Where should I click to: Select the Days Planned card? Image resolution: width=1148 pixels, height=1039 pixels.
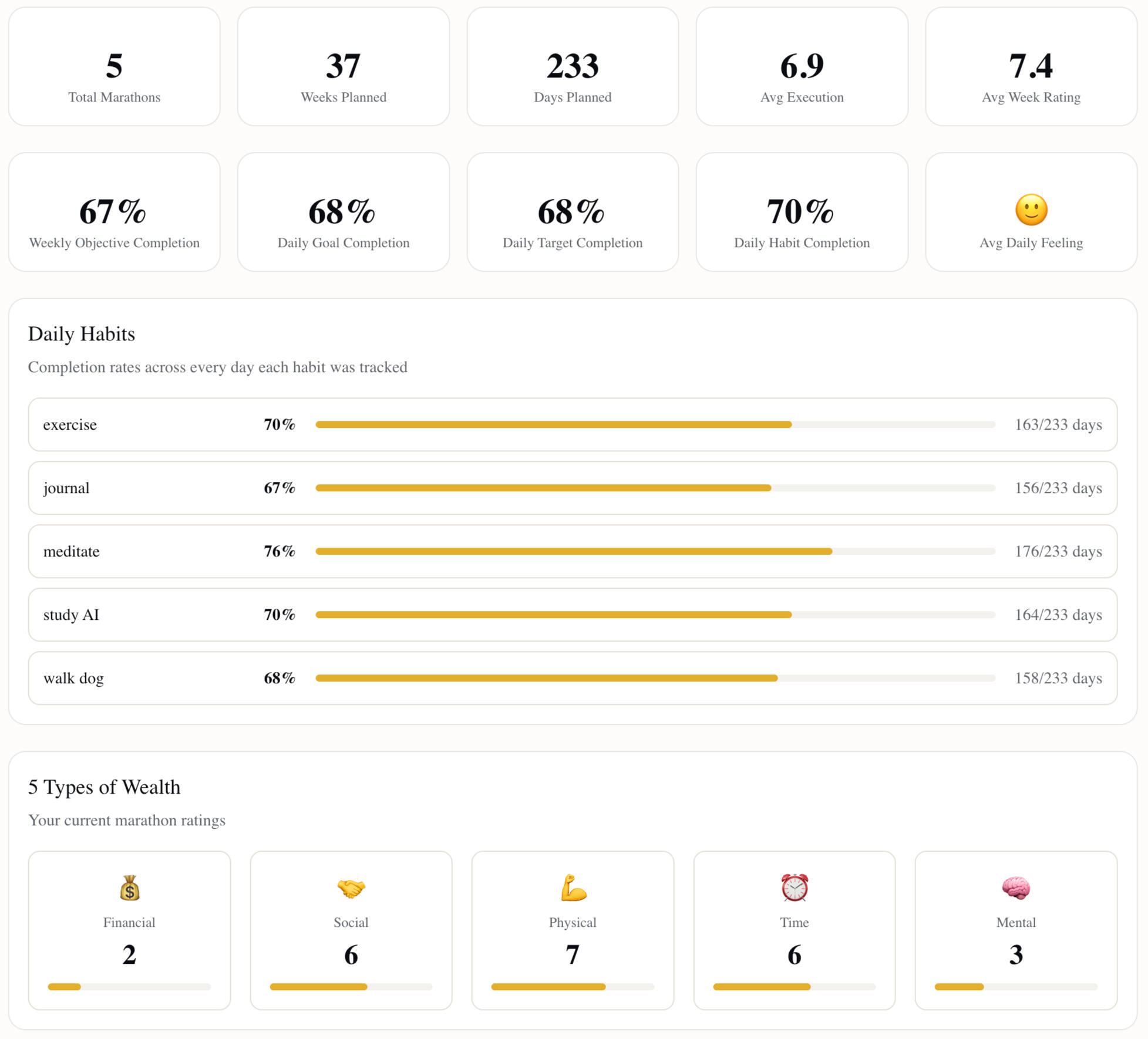573,67
